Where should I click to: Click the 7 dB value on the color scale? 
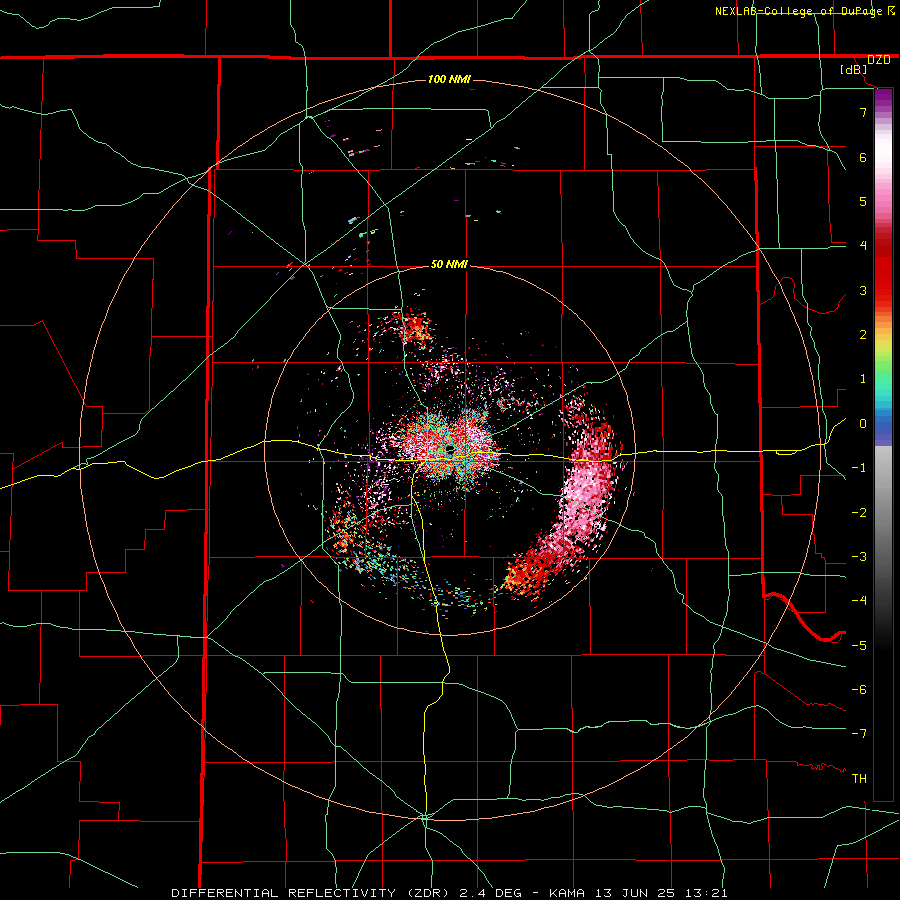863,112
